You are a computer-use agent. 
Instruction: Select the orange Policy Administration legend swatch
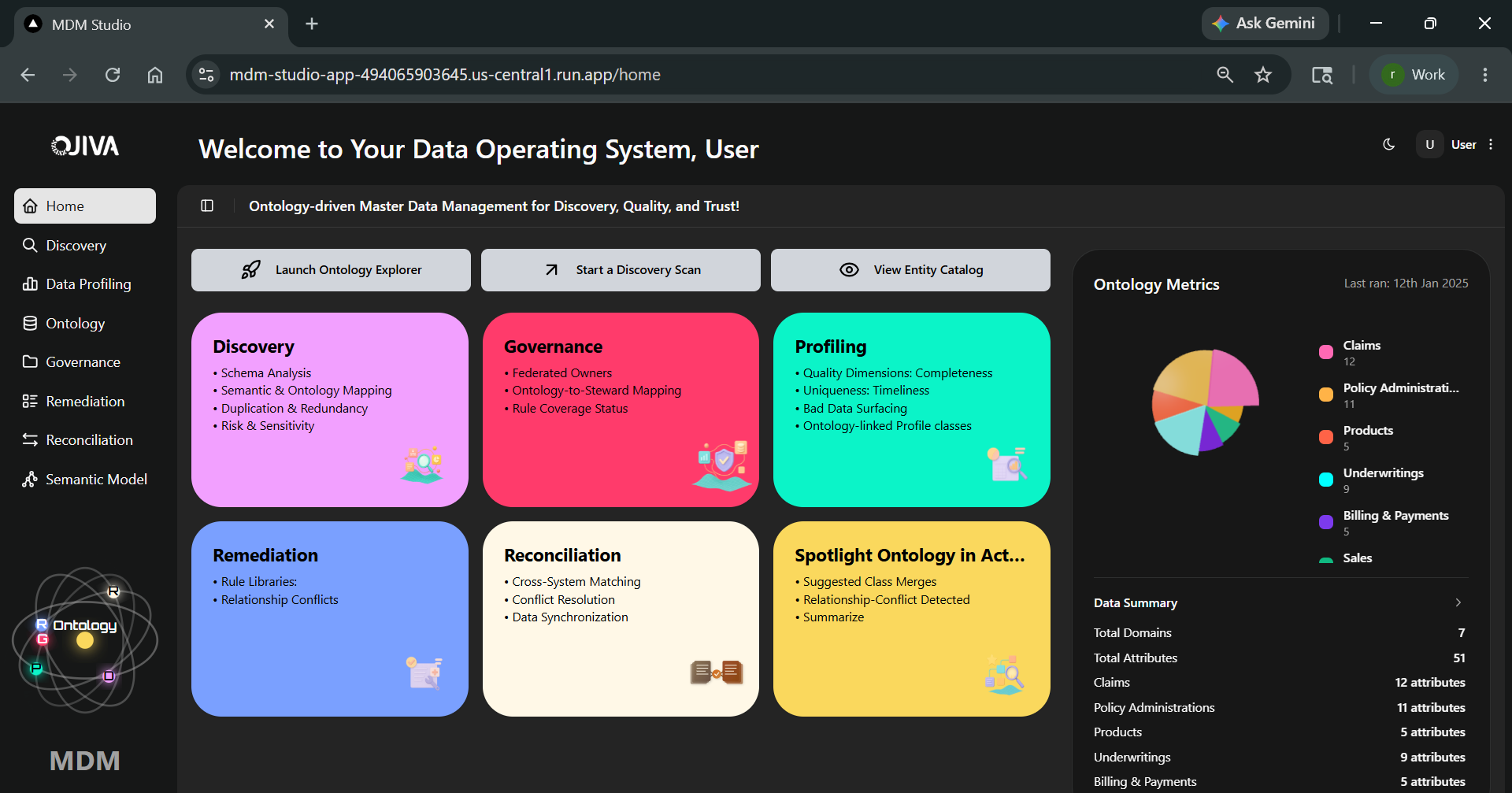1326,395
